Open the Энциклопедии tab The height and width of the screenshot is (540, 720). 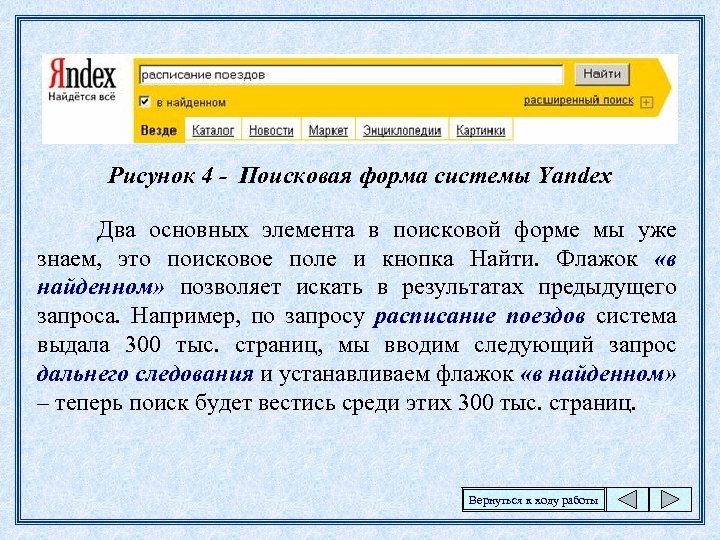click(402, 131)
